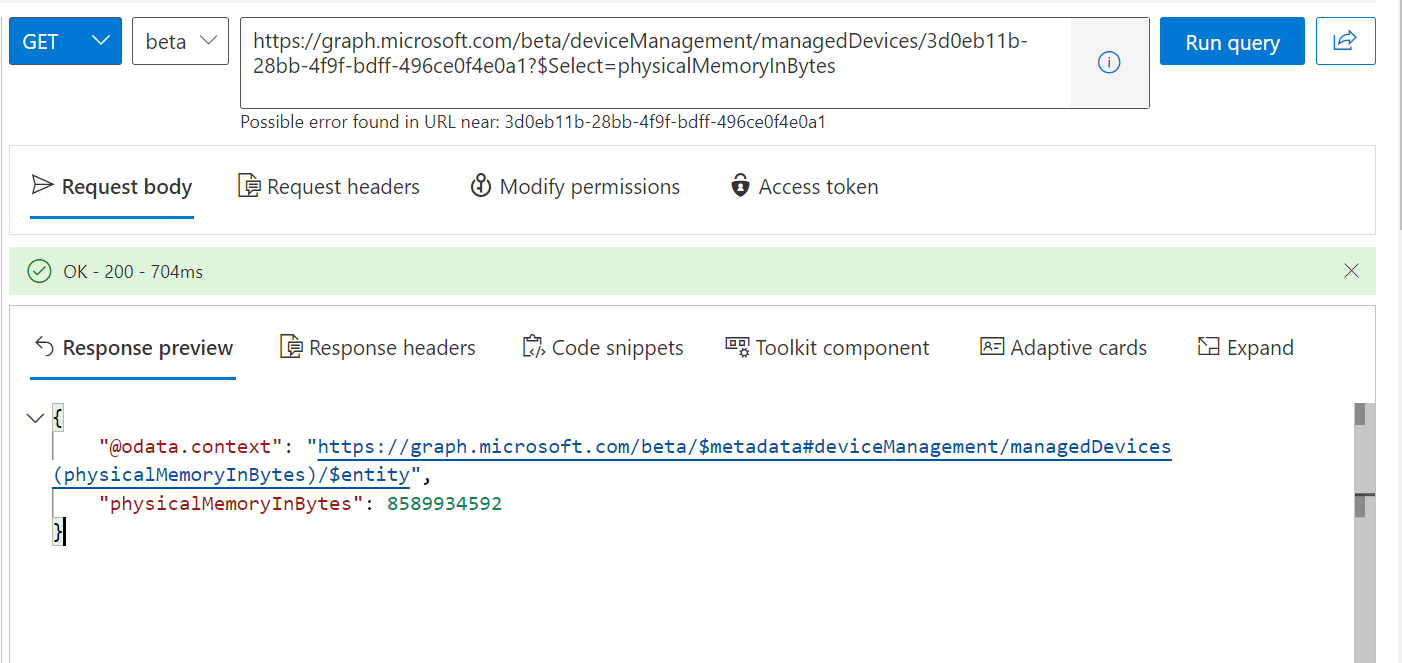Expand the response preview panel
This screenshot has width=1402, height=663.
click(1245, 348)
